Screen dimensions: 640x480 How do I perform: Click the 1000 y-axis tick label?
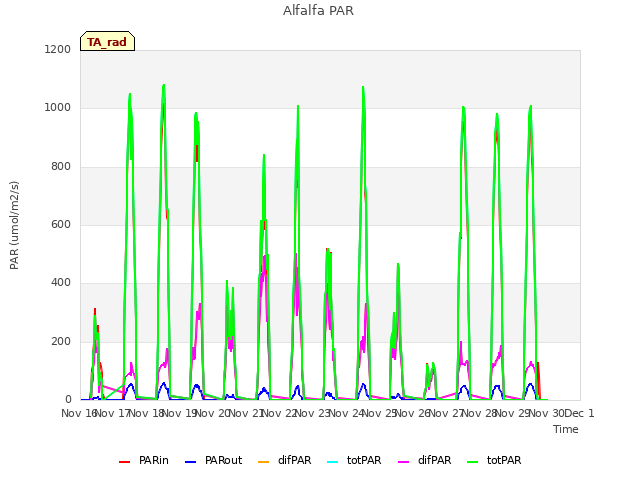[58, 108]
